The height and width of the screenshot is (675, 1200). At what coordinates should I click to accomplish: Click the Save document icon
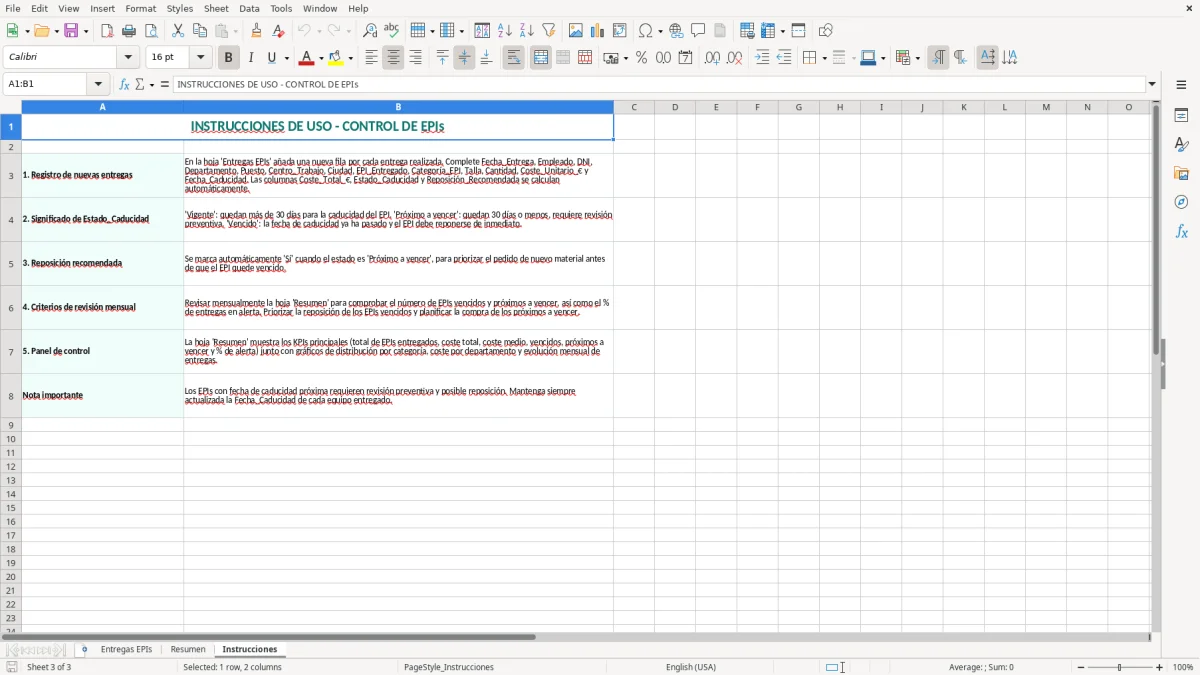(x=71, y=31)
